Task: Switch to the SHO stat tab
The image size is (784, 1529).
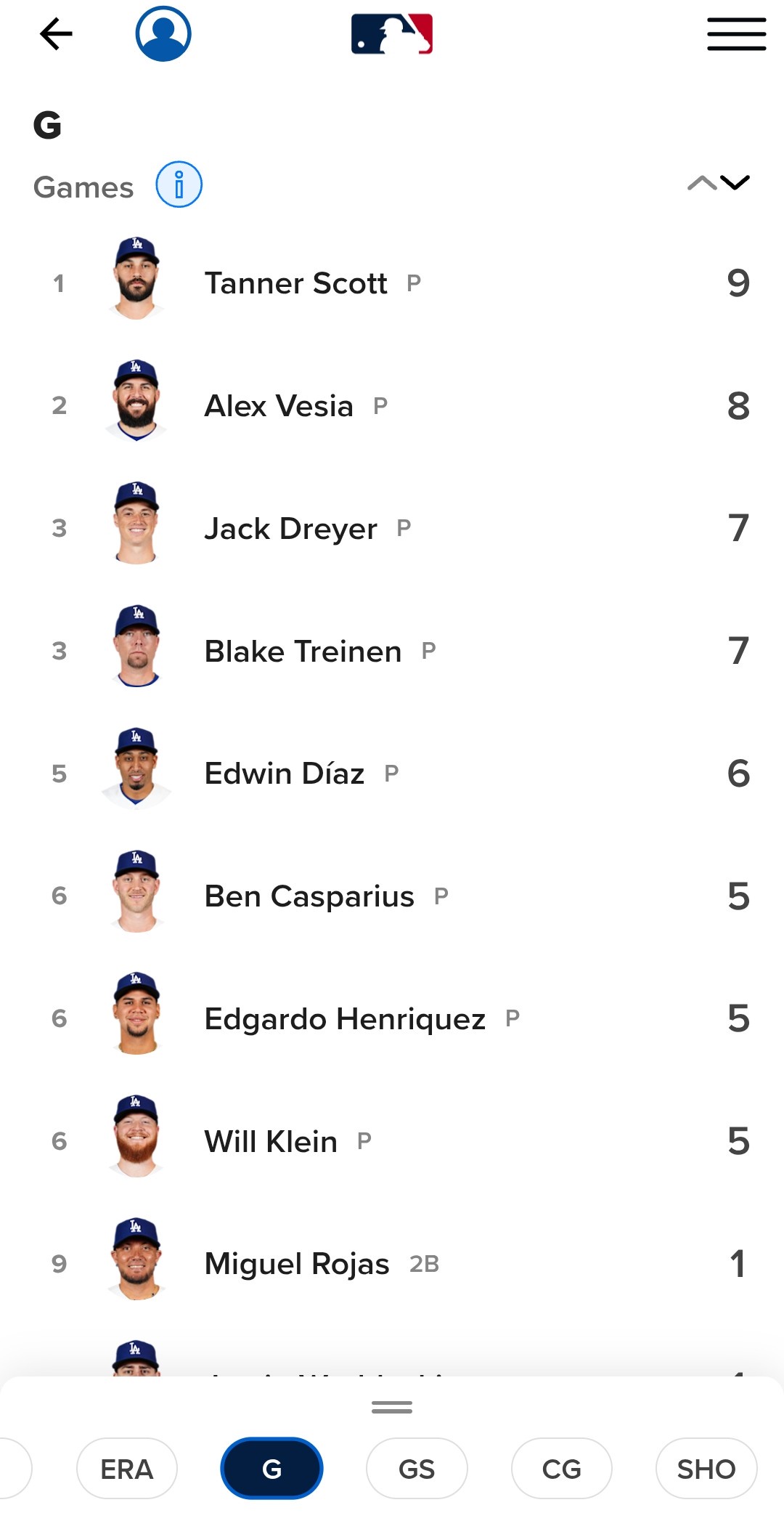Action: point(706,1469)
